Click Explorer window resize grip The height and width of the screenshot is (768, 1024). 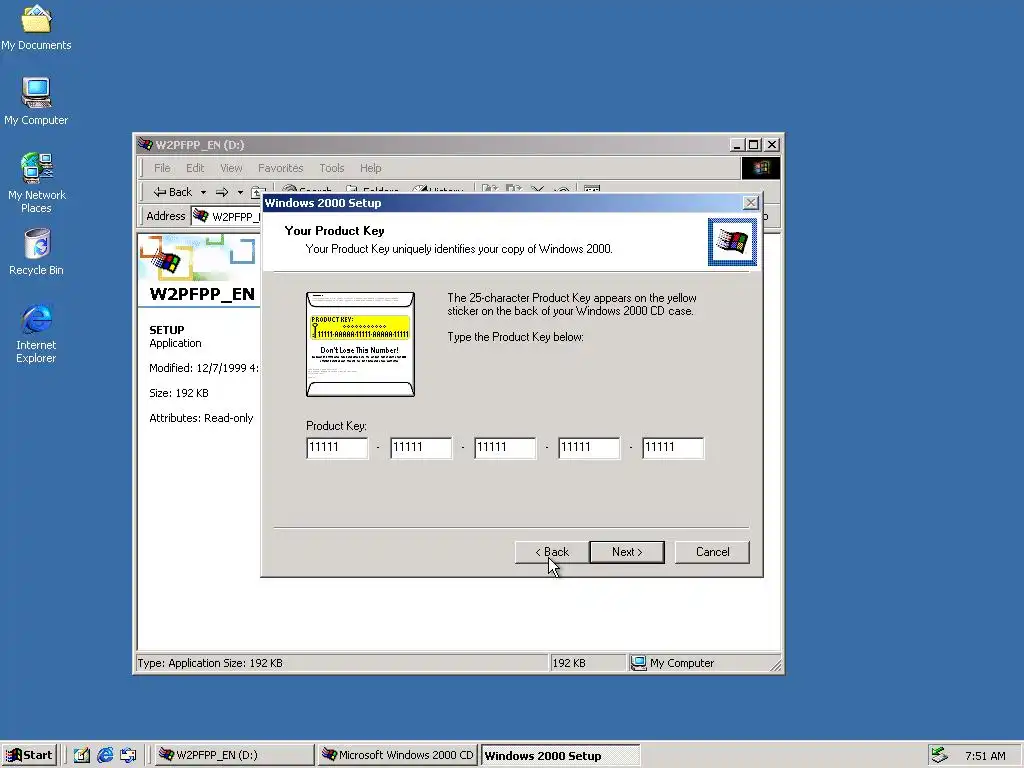pos(775,665)
